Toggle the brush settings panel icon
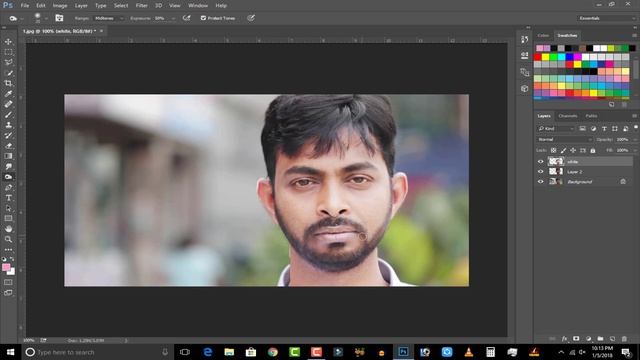This screenshot has height=360, width=640. (59, 18)
